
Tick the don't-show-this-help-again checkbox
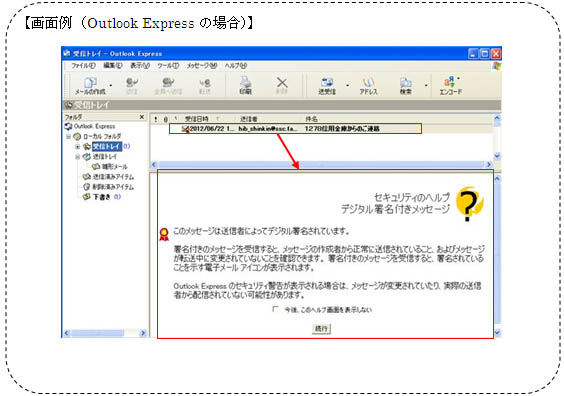click(276, 309)
